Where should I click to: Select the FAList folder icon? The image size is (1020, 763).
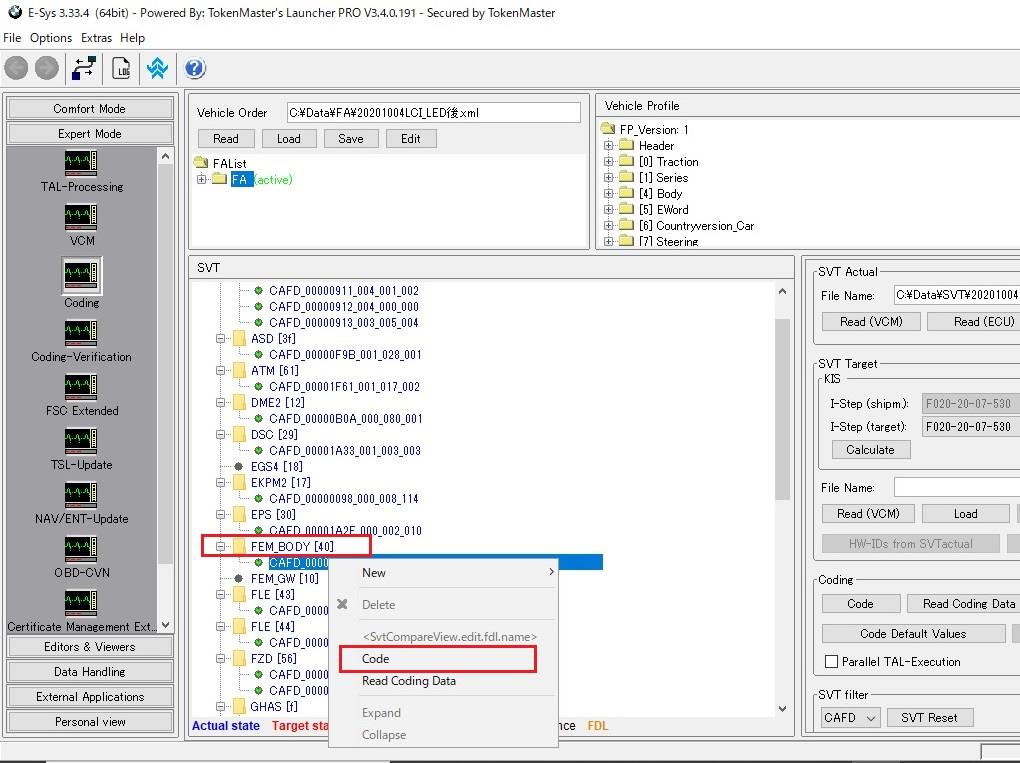pos(201,163)
